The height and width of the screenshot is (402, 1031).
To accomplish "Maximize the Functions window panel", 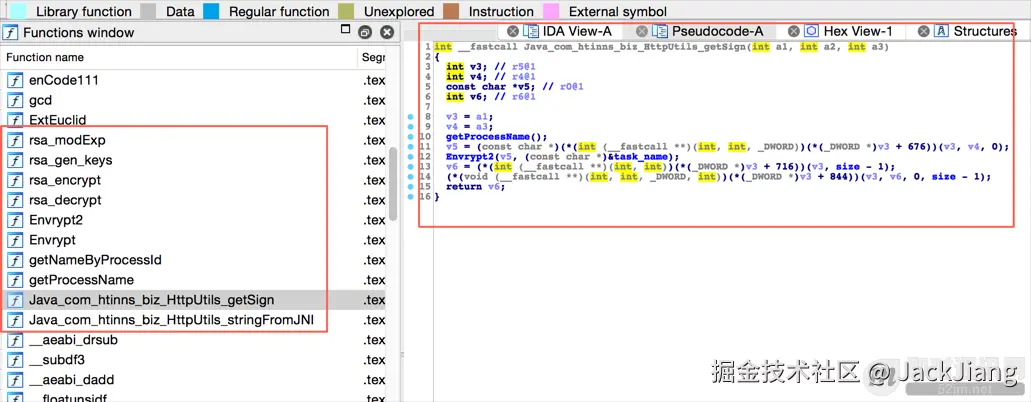I will pos(346,30).
